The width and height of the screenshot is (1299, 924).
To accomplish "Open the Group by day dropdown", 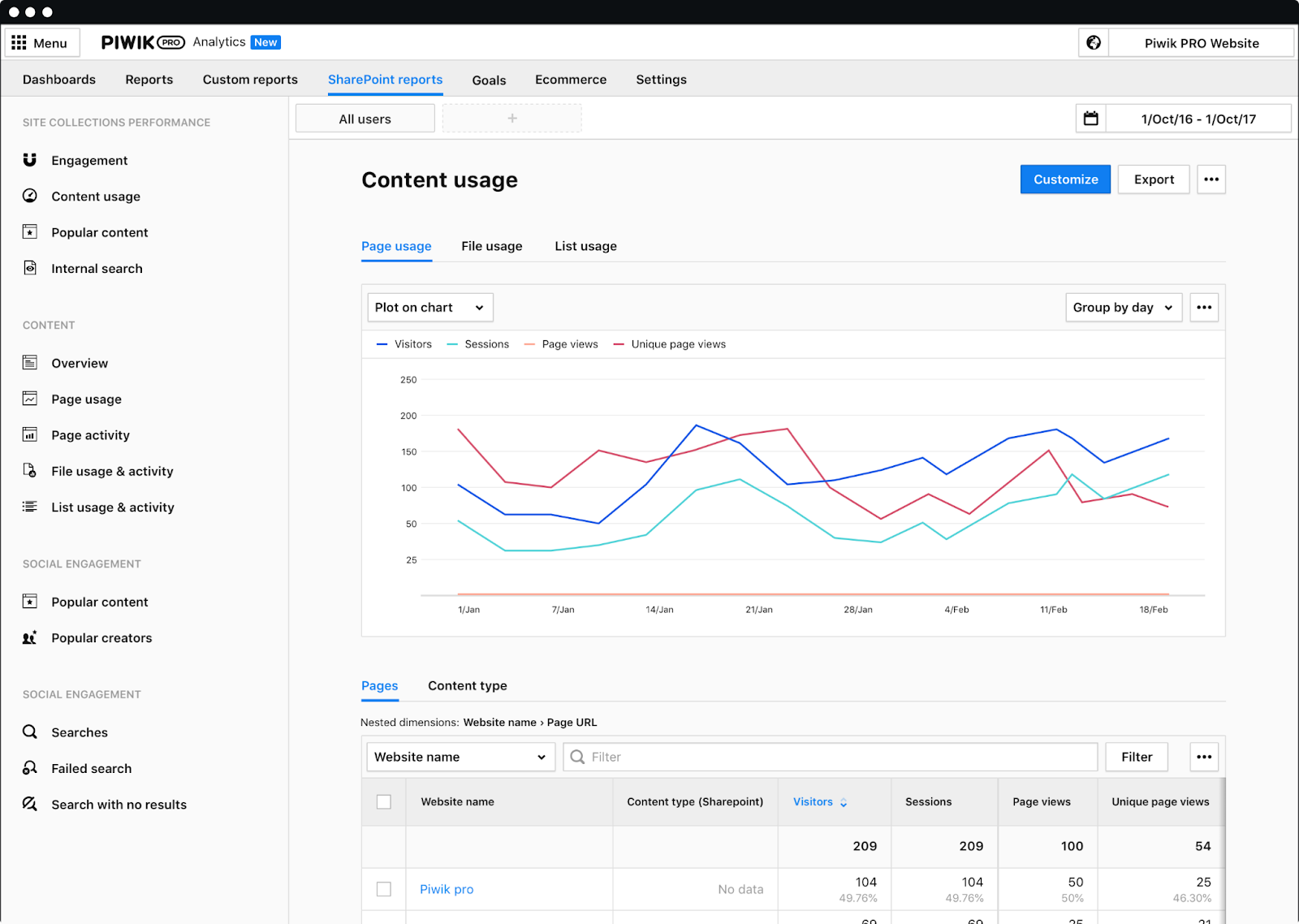I will pyautogui.click(x=1123, y=308).
